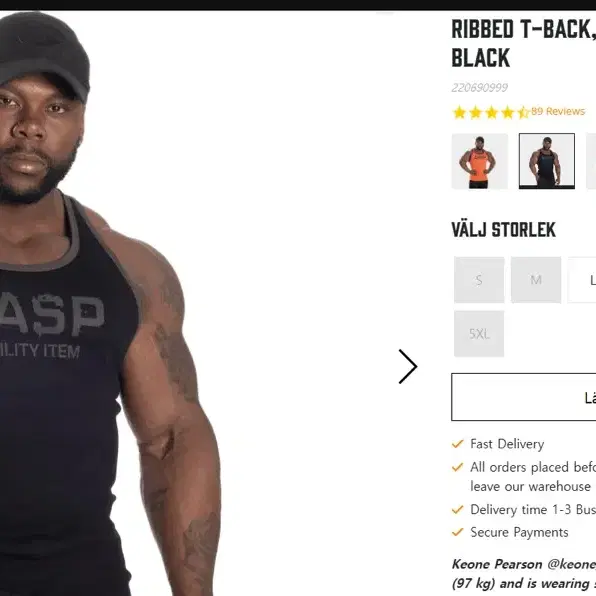This screenshot has height=596, width=596.
Task: Advance to the next product image arrow
Action: (x=408, y=366)
